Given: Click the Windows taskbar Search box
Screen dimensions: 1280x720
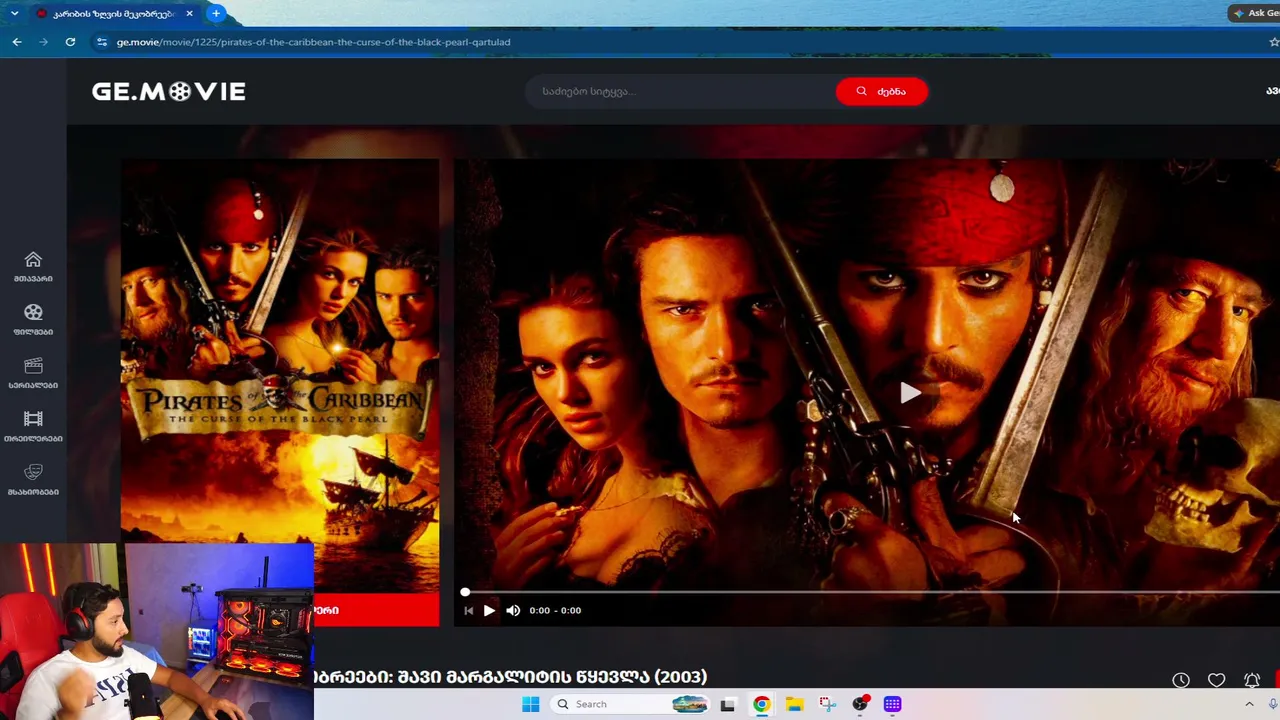Looking at the screenshot, I should click(631, 704).
